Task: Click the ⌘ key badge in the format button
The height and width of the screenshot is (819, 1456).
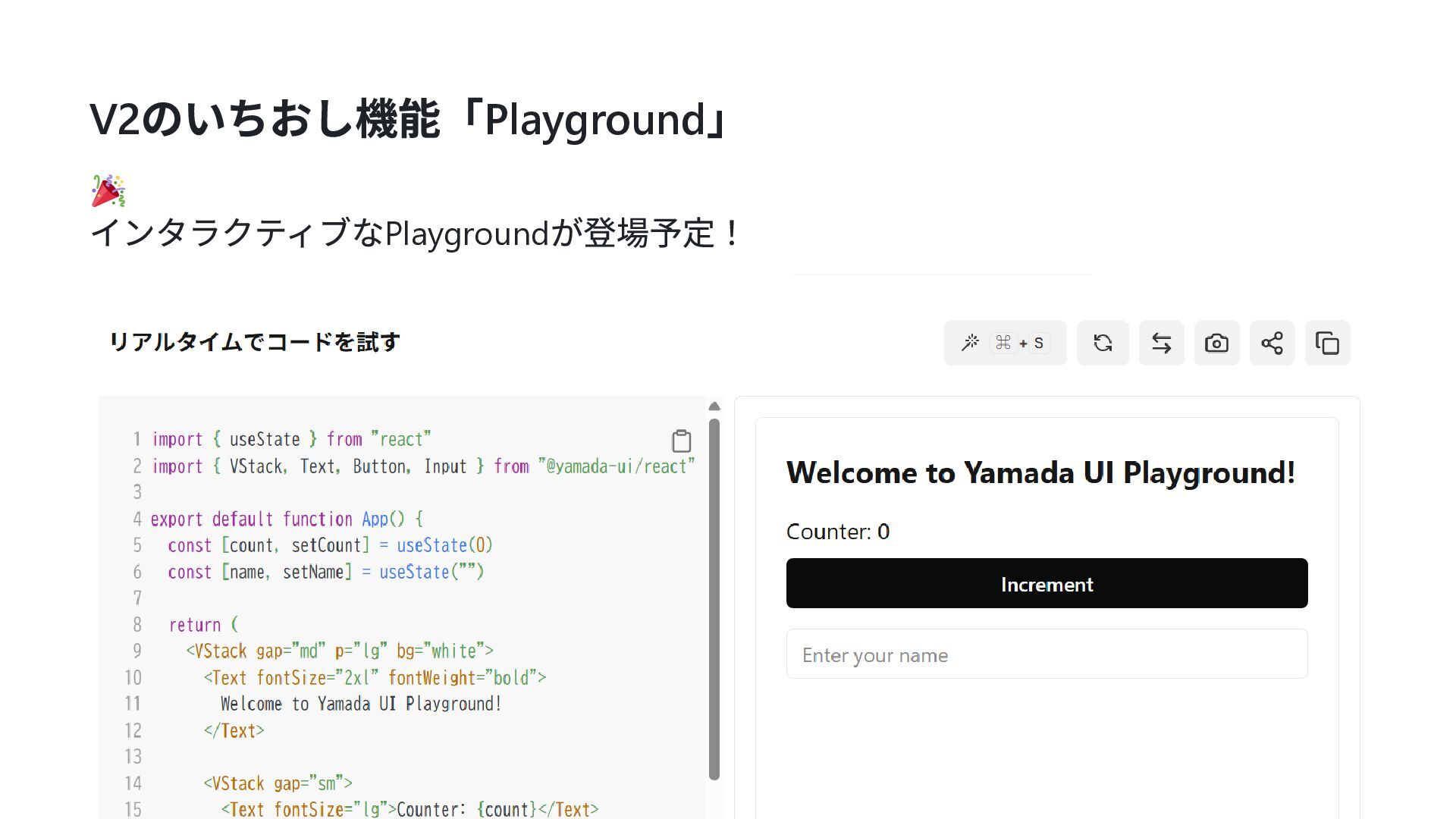Action: tap(1003, 343)
